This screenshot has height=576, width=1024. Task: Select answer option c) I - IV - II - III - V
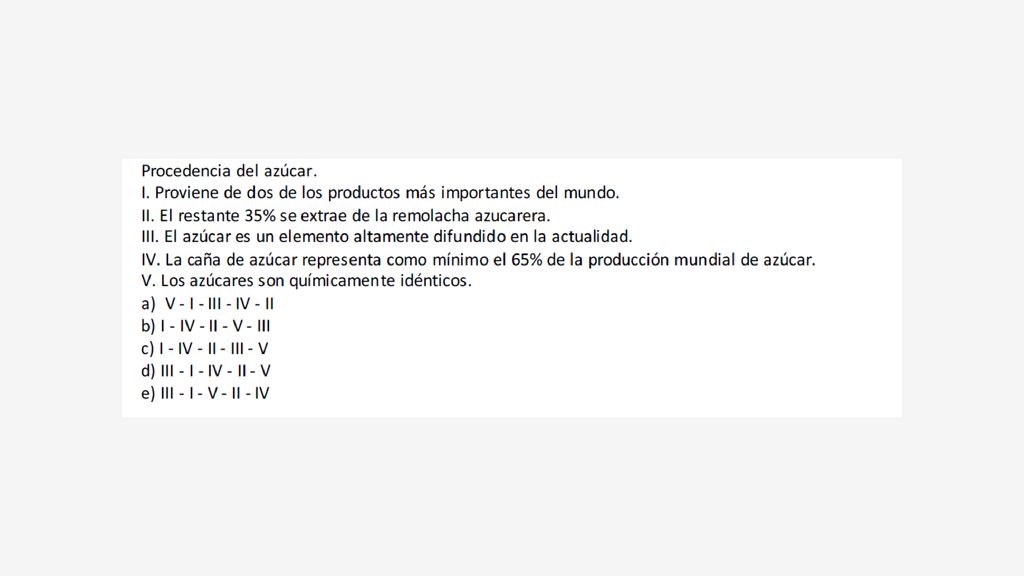coord(204,349)
